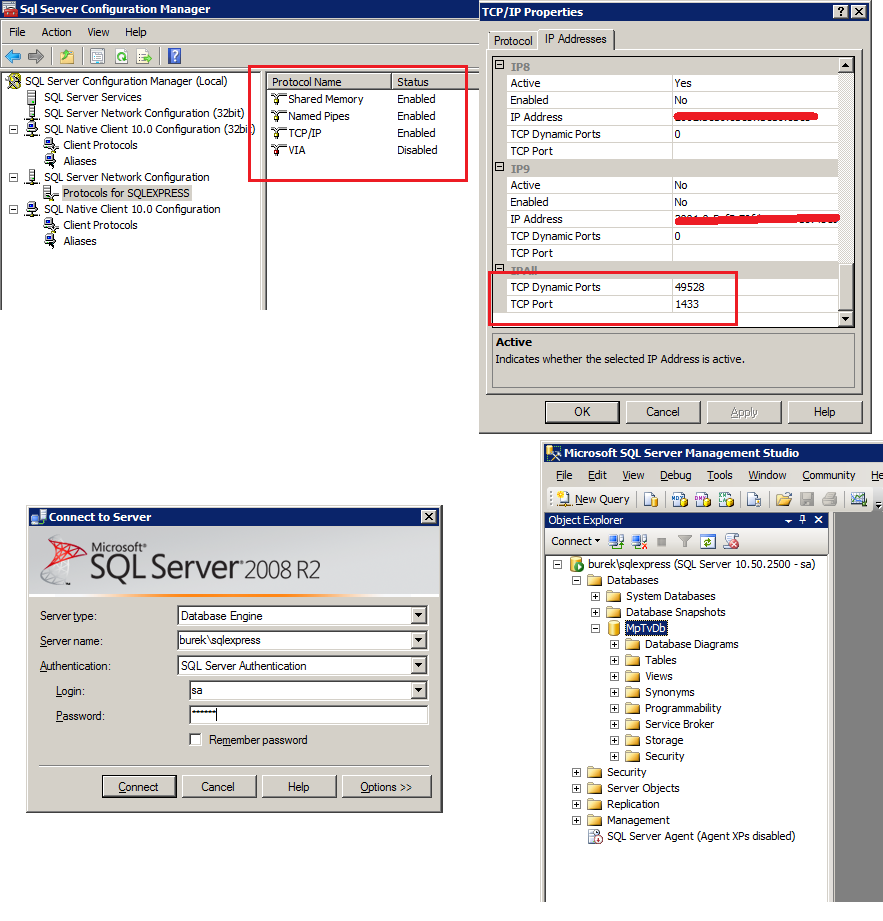The width and height of the screenshot is (883, 921).
Task: Collapse the IP9 section
Action: pos(499,167)
